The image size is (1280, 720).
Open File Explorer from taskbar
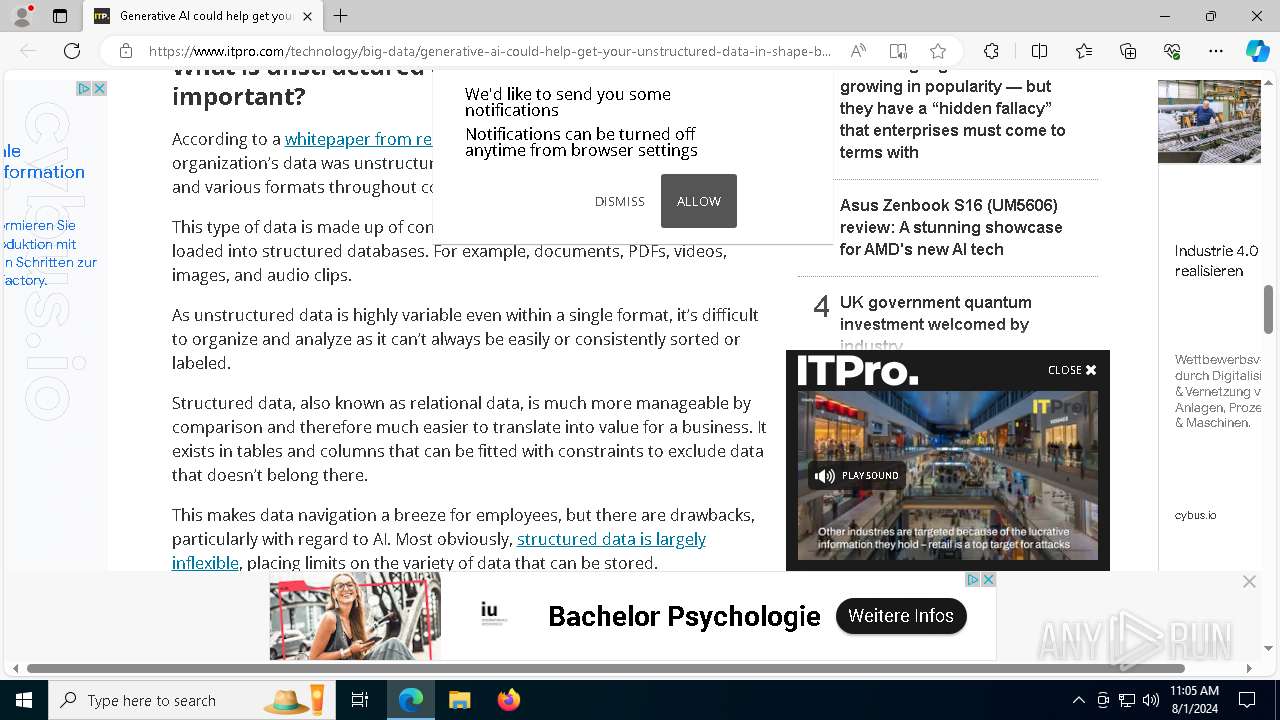point(459,700)
